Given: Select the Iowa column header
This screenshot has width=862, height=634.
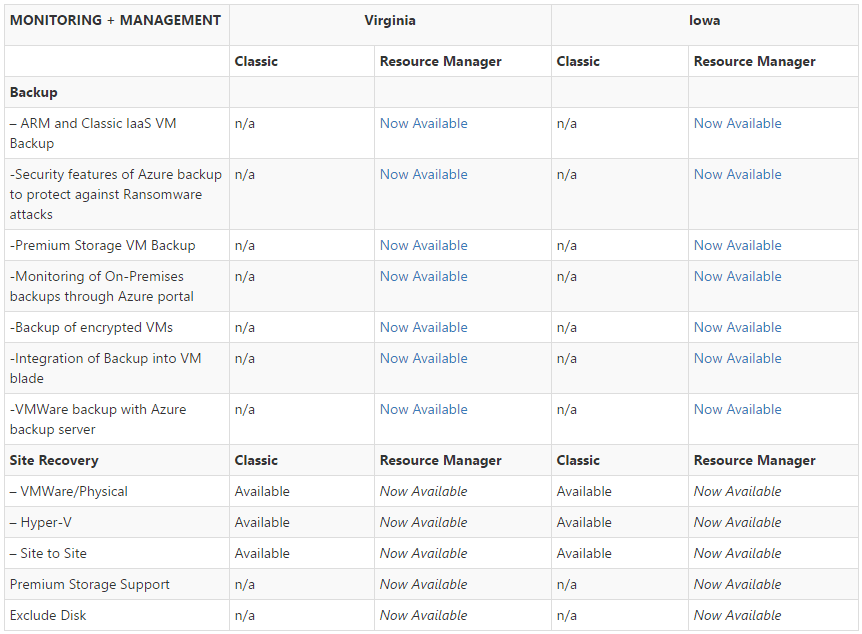Looking at the screenshot, I should [704, 20].
